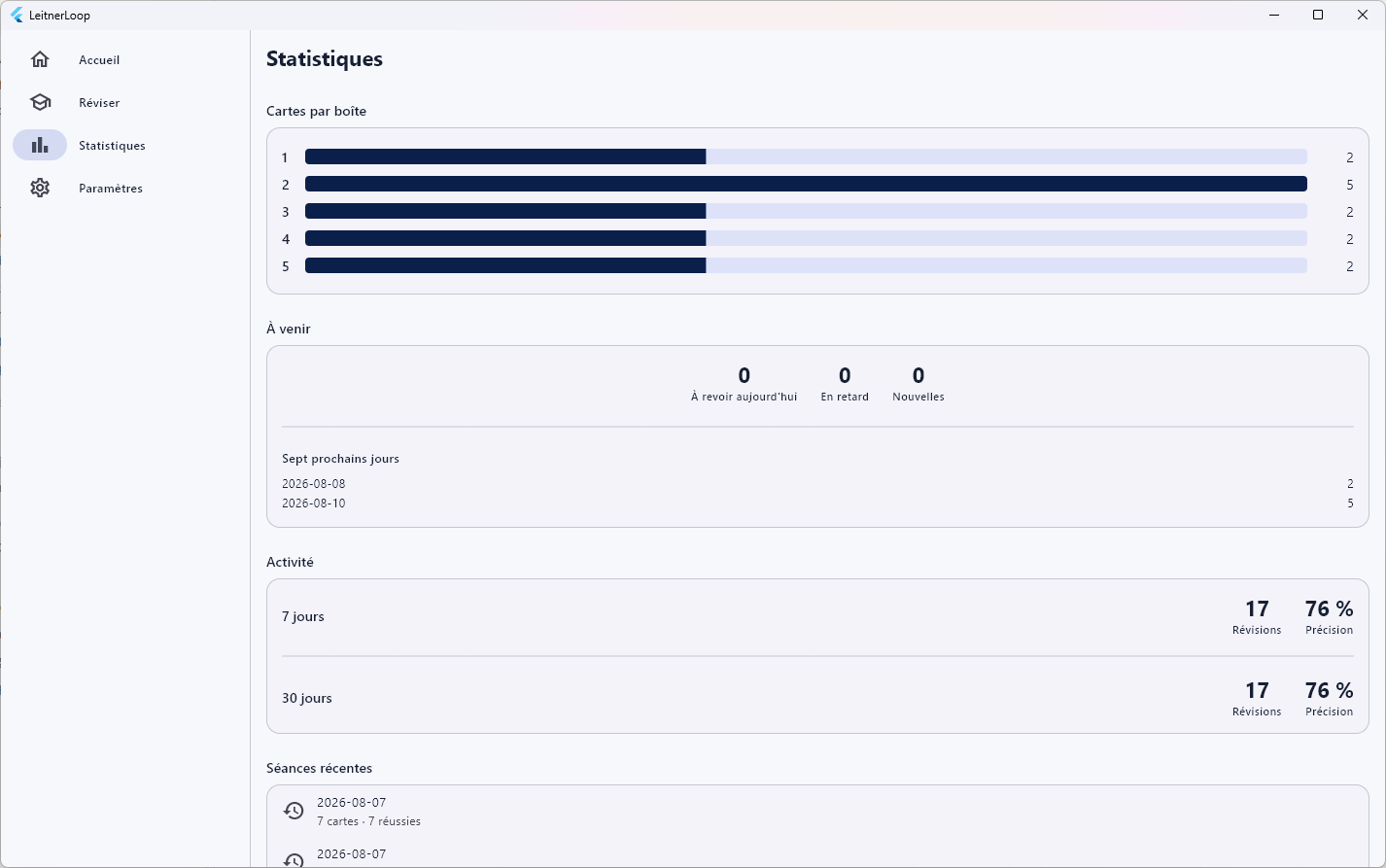The image size is (1386, 868).
Task: Click the LeitnerLoop Flutter logo in title bar
Action: (x=17, y=15)
